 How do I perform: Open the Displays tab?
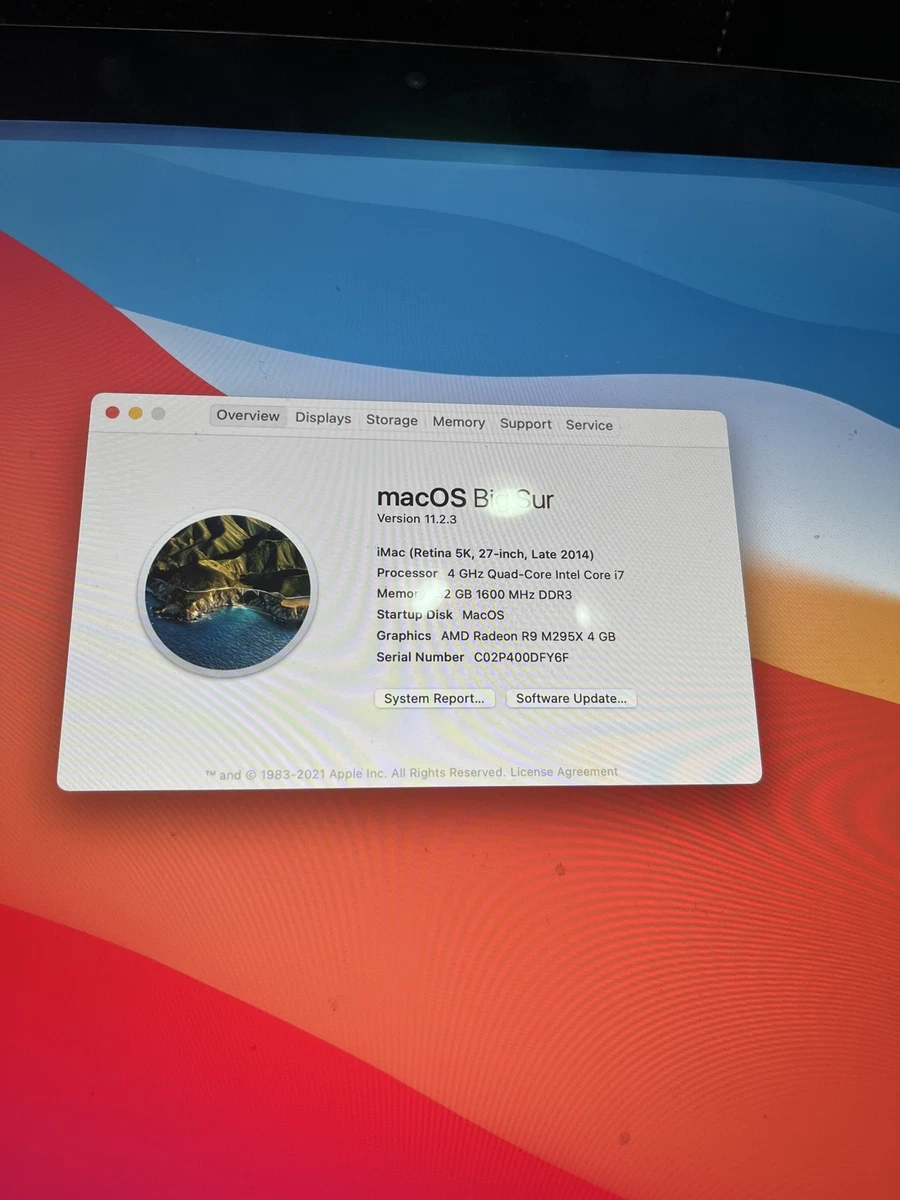(323, 418)
